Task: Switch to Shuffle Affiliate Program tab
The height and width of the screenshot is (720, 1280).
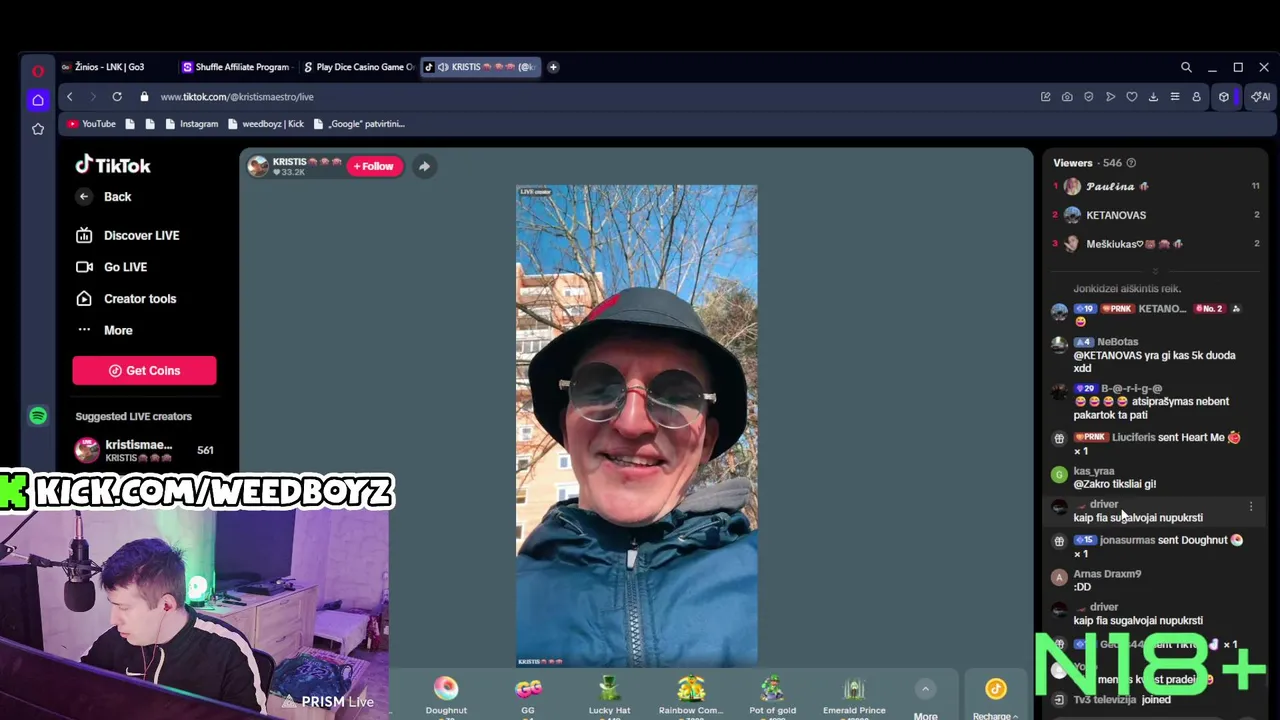Action: (x=237, y=67)
